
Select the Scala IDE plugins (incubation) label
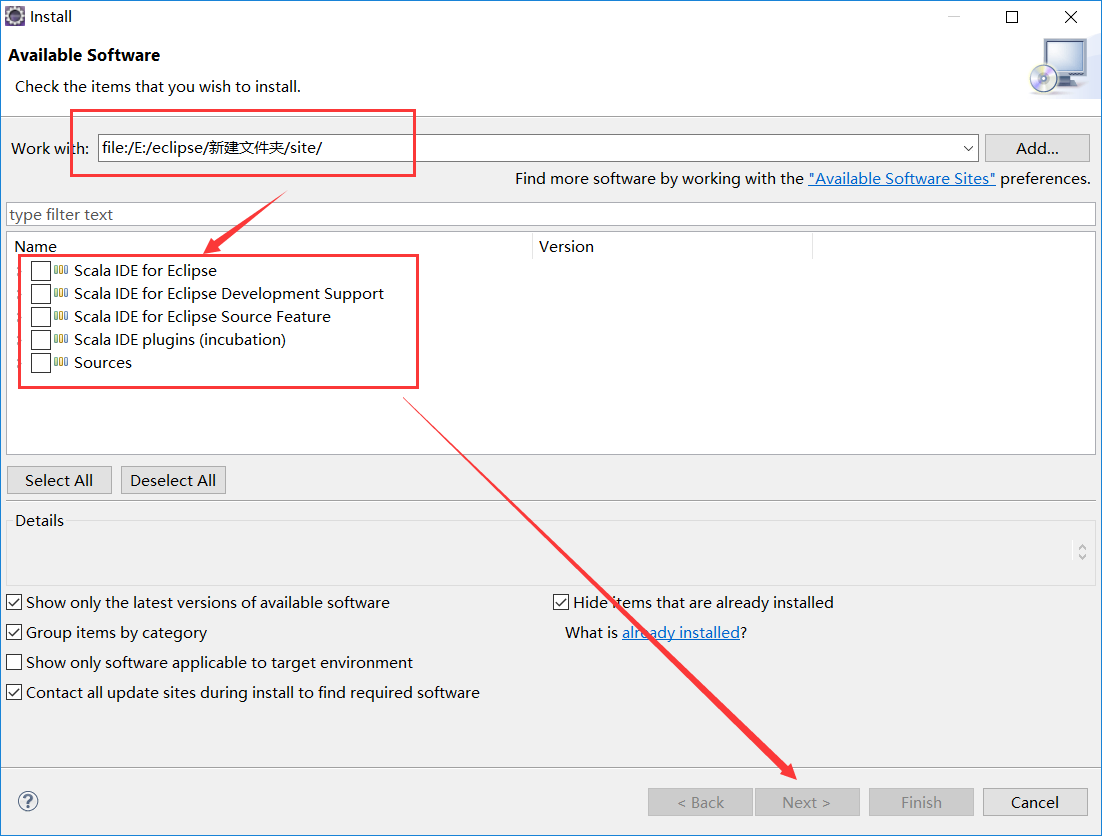click(180, 340)
